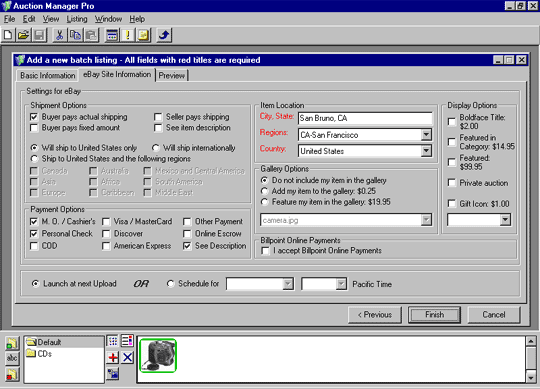540x389 pixels.
Task: Click the New document toolbar icon
Action: [8, 35]
